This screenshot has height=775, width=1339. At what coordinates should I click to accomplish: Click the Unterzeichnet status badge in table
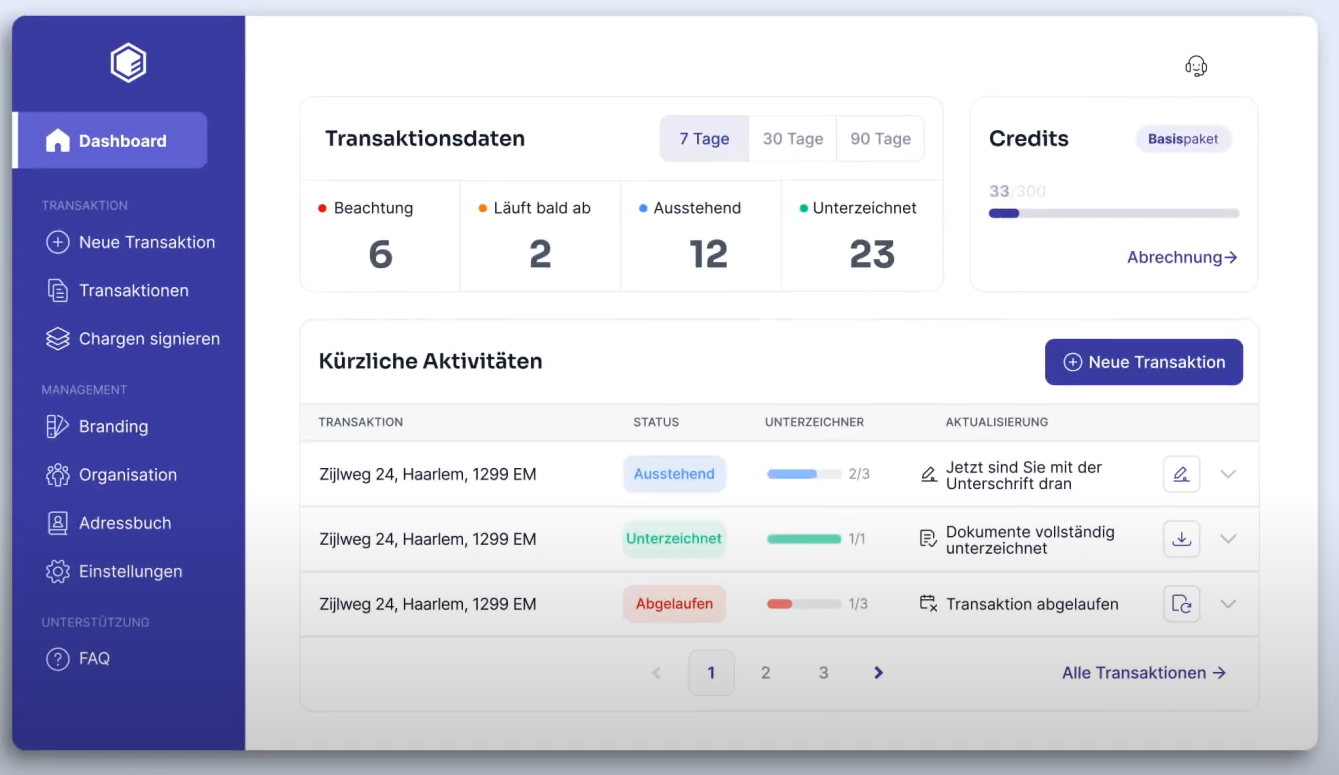pyautogui.click(x=674, y=539)
